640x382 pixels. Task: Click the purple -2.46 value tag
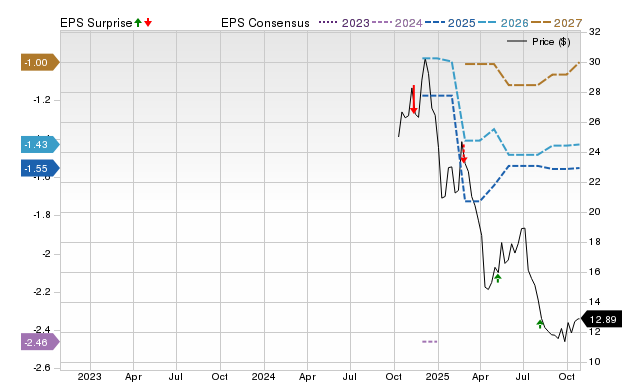click(x=40, y=342)
